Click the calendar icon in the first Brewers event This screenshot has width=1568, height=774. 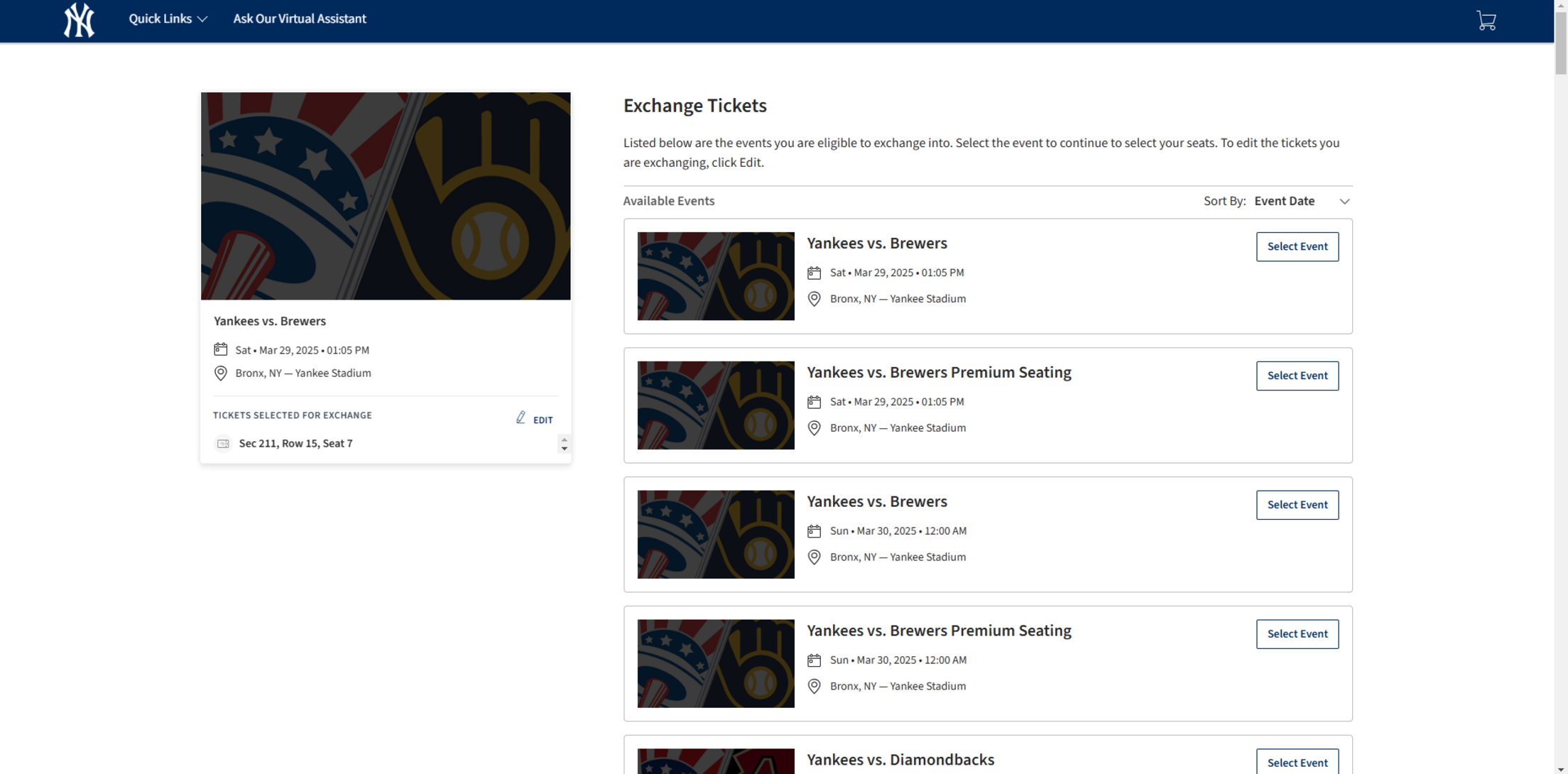[815, 272]
